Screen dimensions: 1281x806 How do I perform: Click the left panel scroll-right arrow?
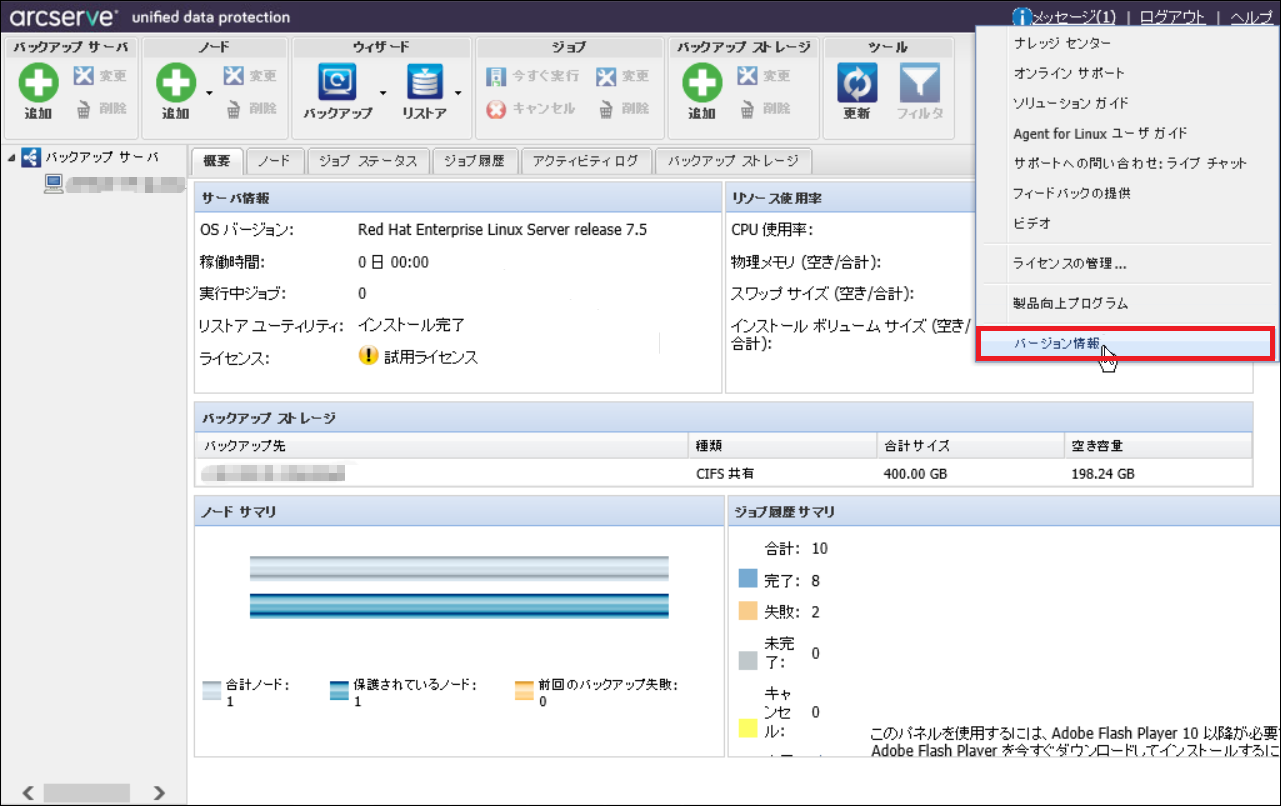(159, 793)
